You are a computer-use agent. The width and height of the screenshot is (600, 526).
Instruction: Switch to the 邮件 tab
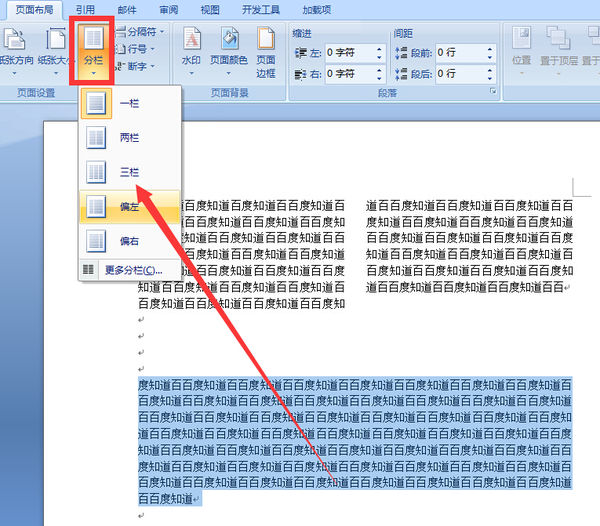[127, 10]
